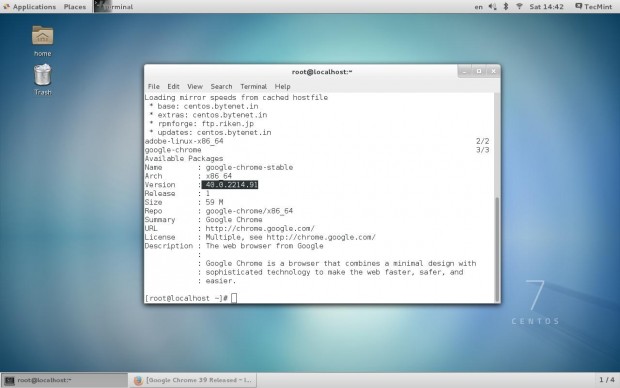Click the text google-chrome-stable

pyautogui.click(x=249, y=167)
